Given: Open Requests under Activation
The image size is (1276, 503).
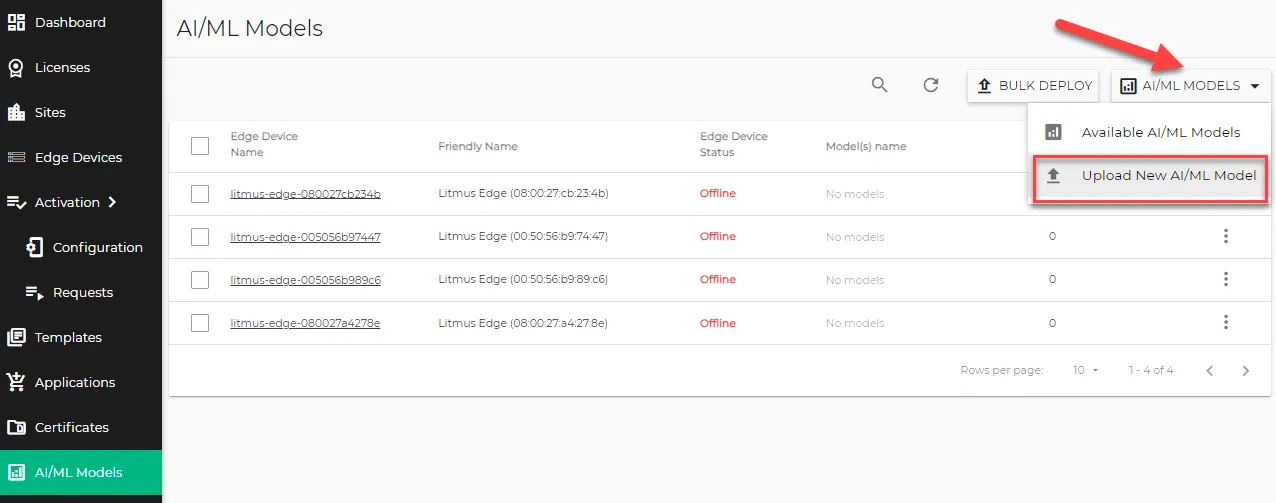Looking at the screenshot, I should (80, 292).
